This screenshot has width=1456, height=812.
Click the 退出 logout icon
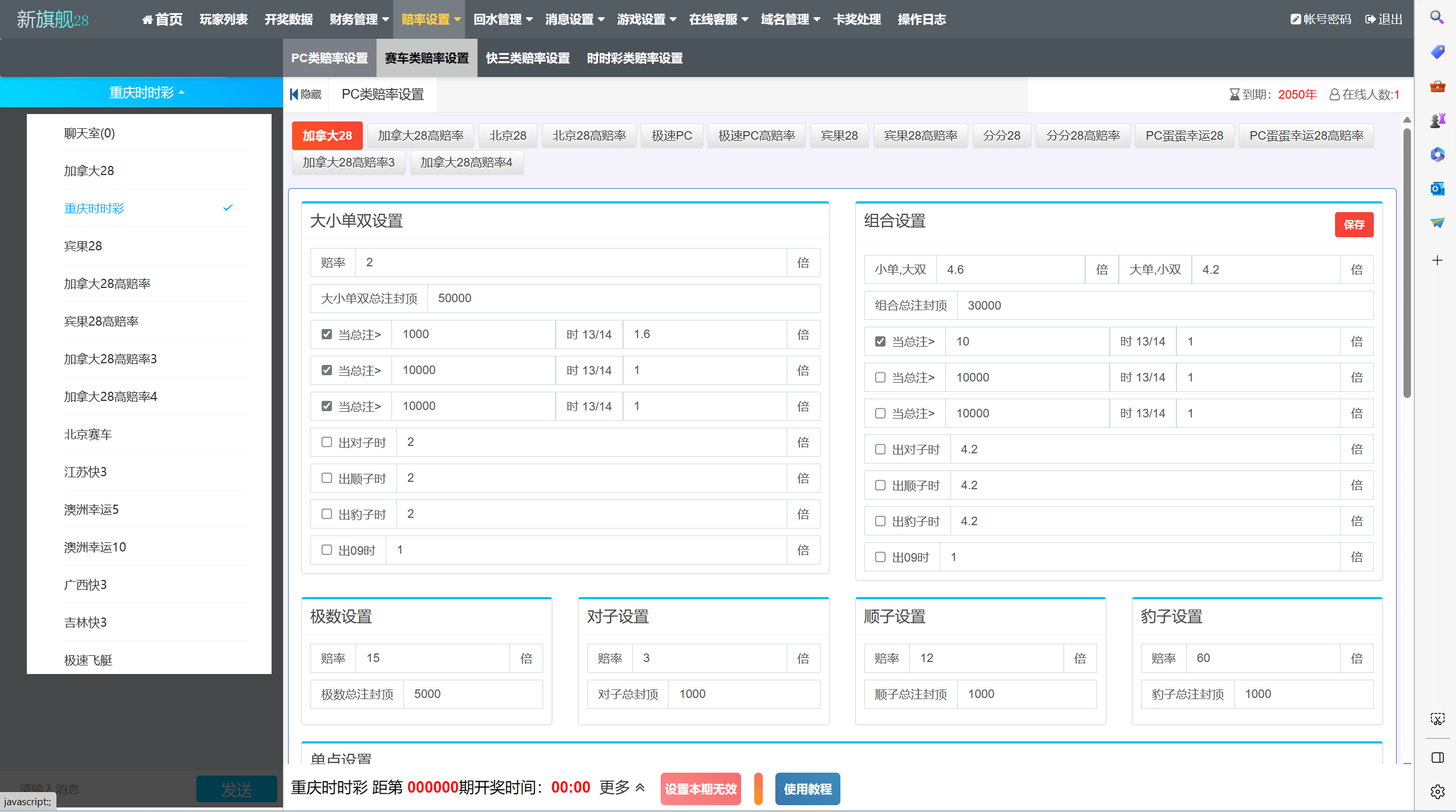[x=1370, y=19]
